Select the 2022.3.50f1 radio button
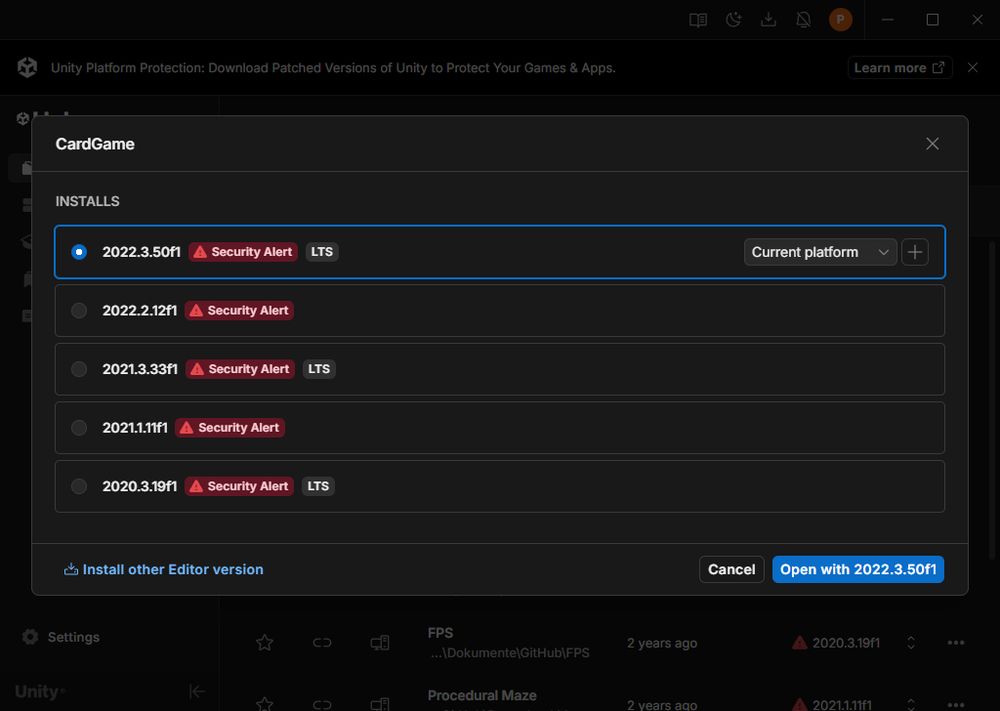 point(79,252)
